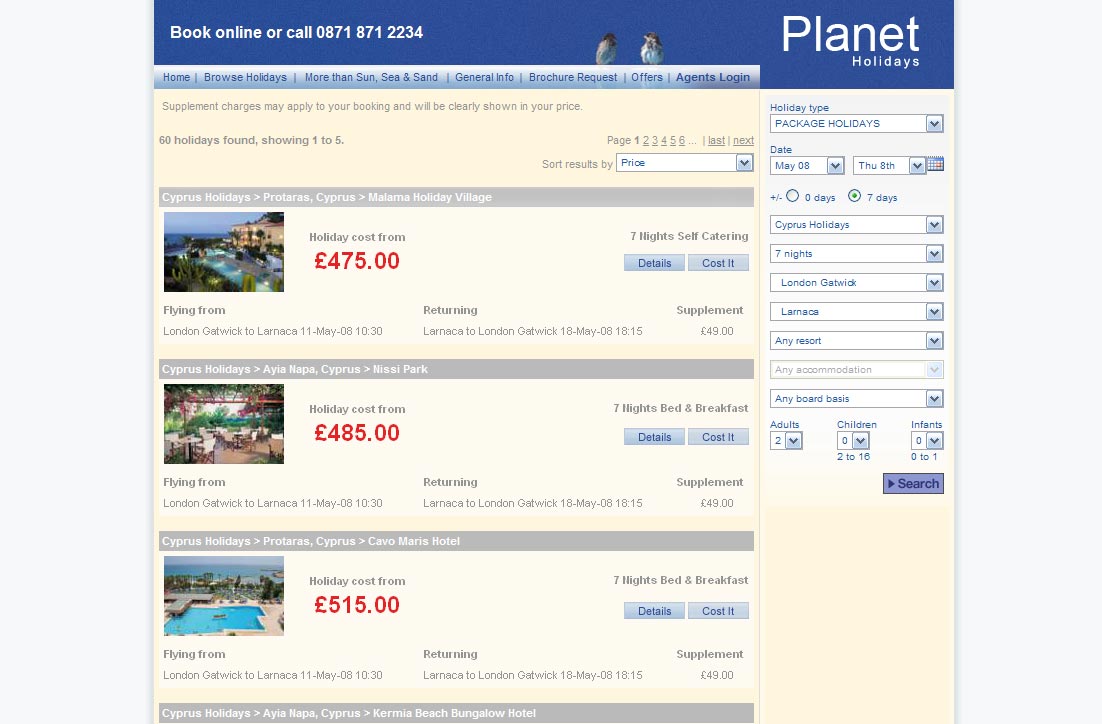1102x724 pixels.
Task: Open the Any board basis dropdown
Action: 856,399
